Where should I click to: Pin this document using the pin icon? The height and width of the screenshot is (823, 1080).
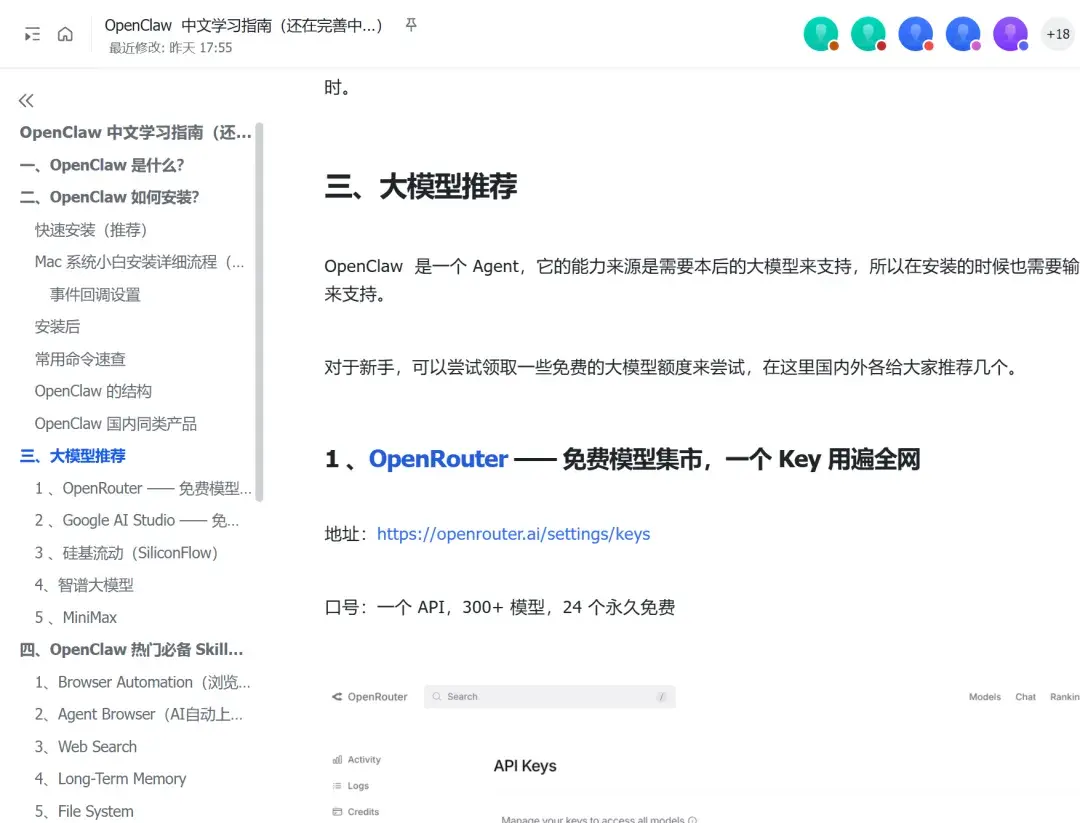410,26
